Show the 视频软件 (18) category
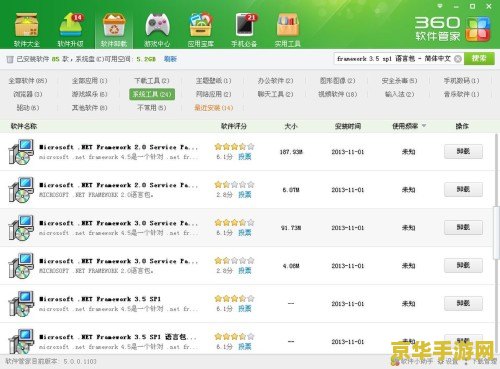The image size is (500, 369). [x=337, y=94]
